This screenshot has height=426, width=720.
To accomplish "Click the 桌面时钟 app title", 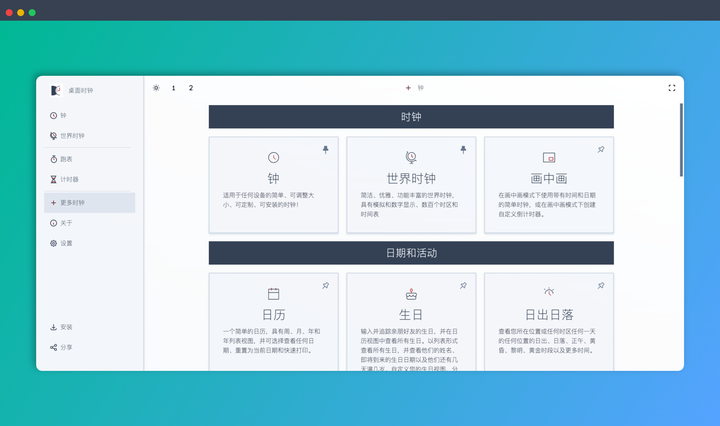I will (81, 90).
